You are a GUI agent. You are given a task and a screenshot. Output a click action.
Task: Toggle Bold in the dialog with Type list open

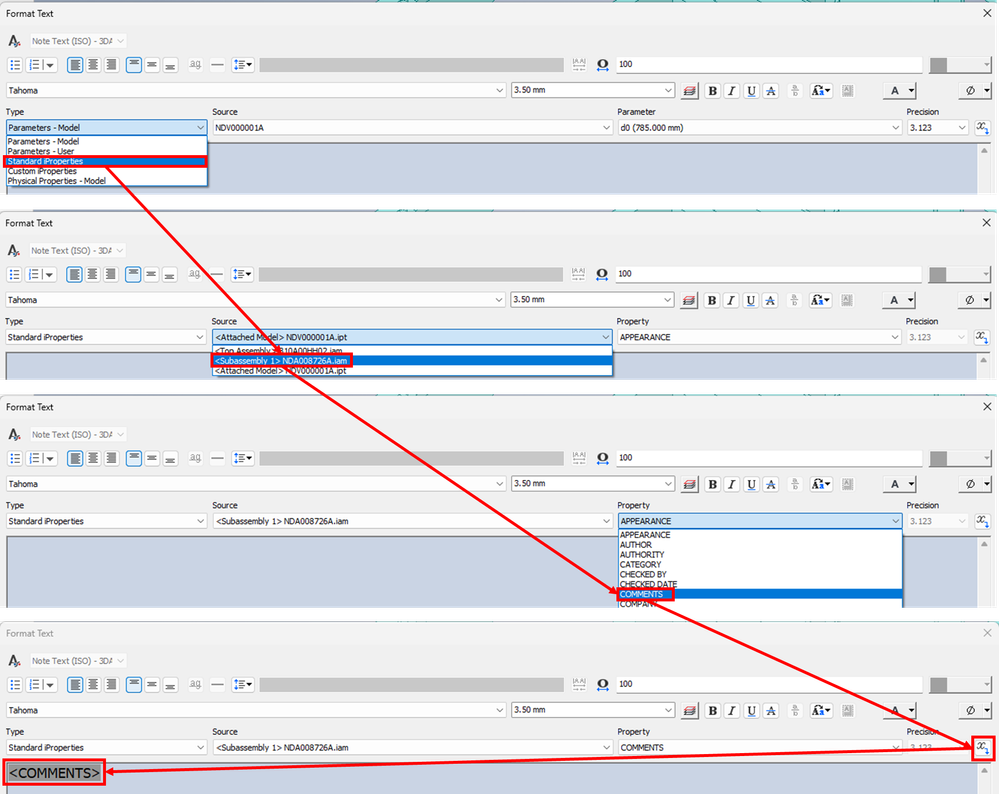coord(712,90)
